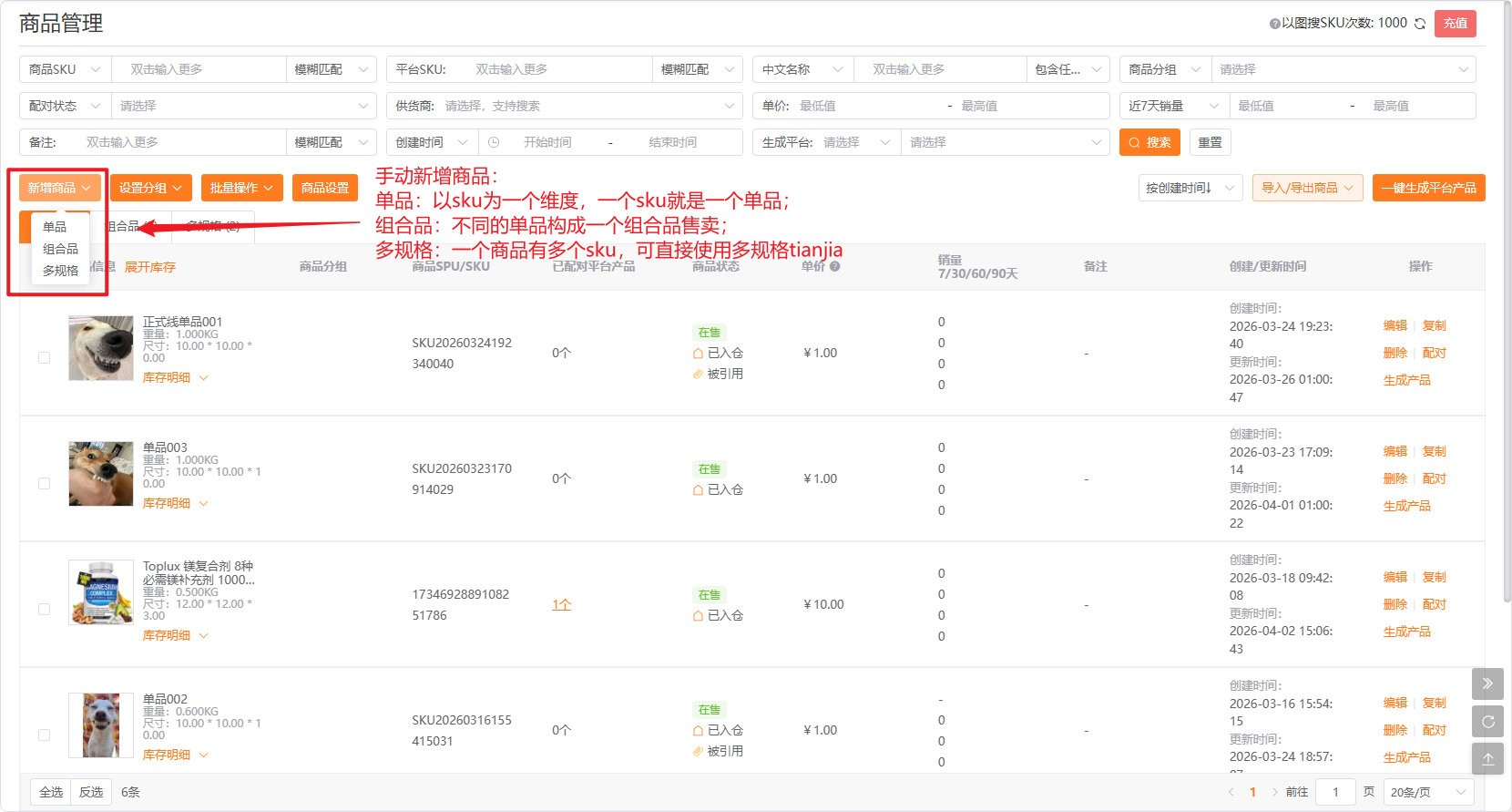Click the 充值 recharge button
The height and width of the screenshot is (812, 1512).
point(1456,24)
